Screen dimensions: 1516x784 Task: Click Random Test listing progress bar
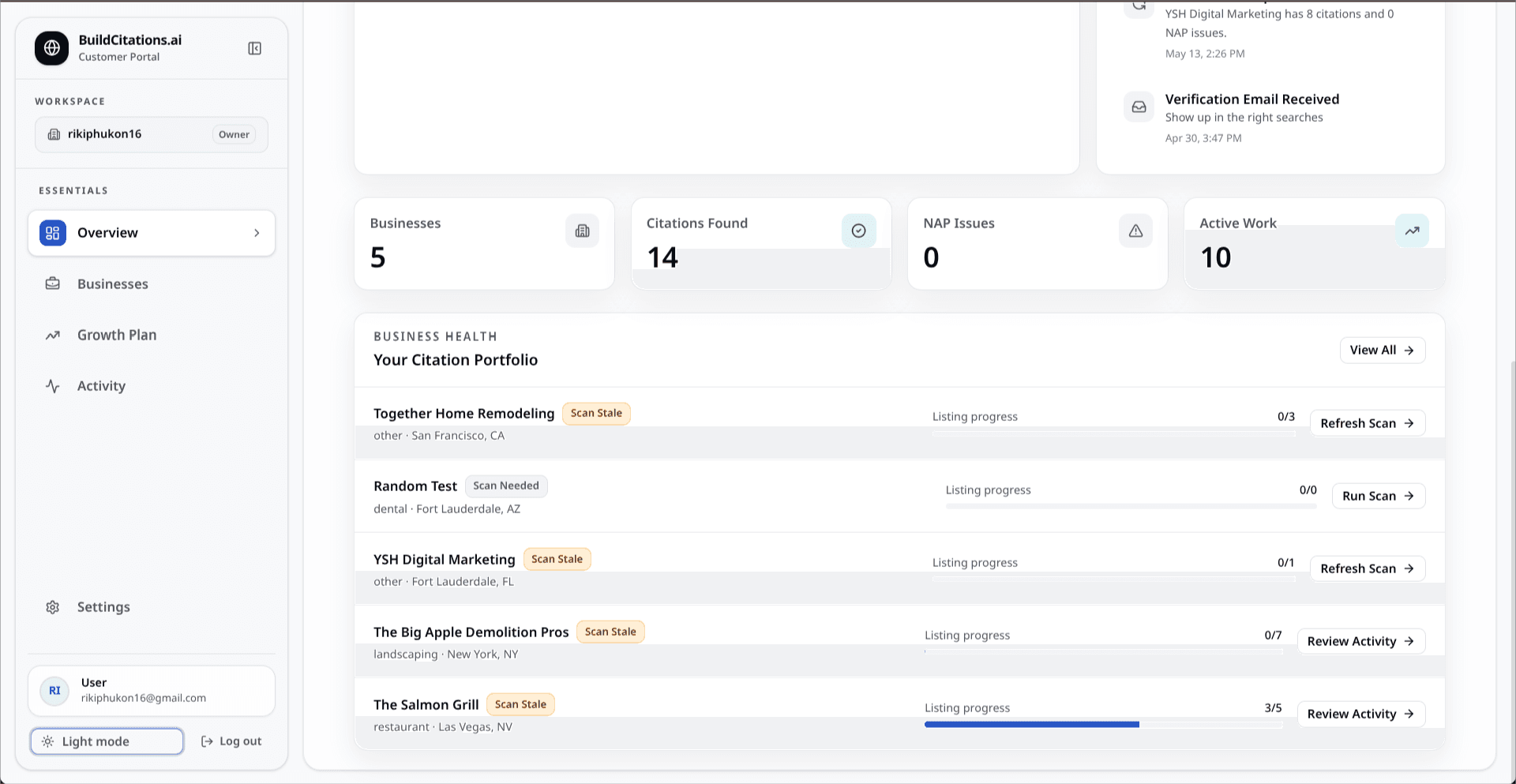(x=1131, y=506)
